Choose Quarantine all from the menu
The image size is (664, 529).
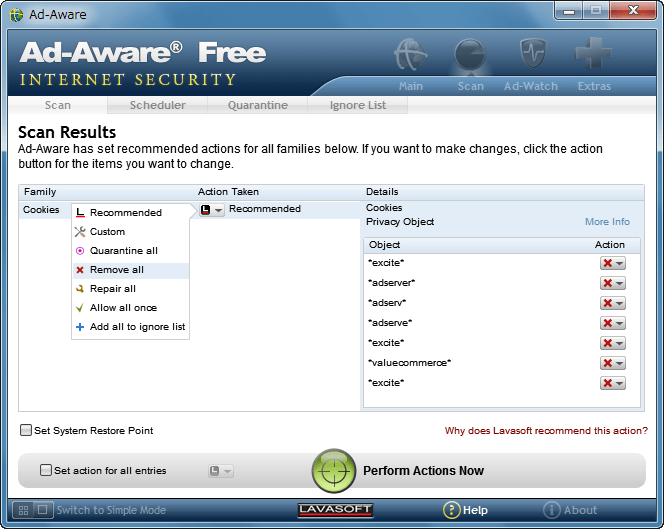coord(131,251)
